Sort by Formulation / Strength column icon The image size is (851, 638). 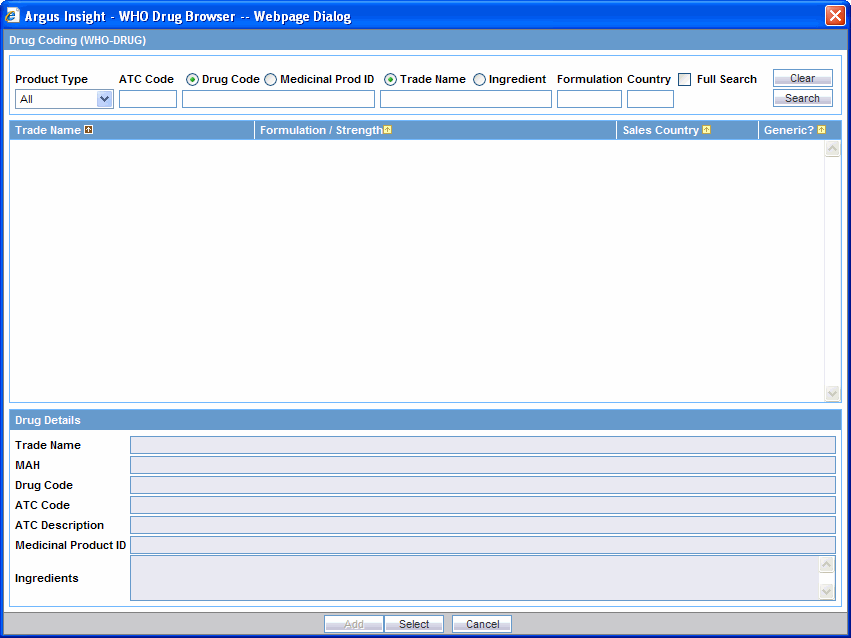point(388,130)
